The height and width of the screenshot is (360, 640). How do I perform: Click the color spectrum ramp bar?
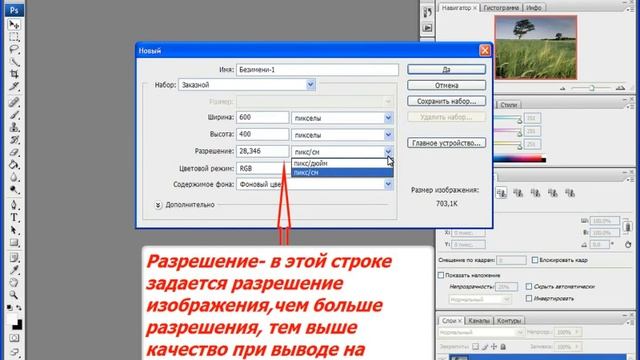[x=520, y=159]
